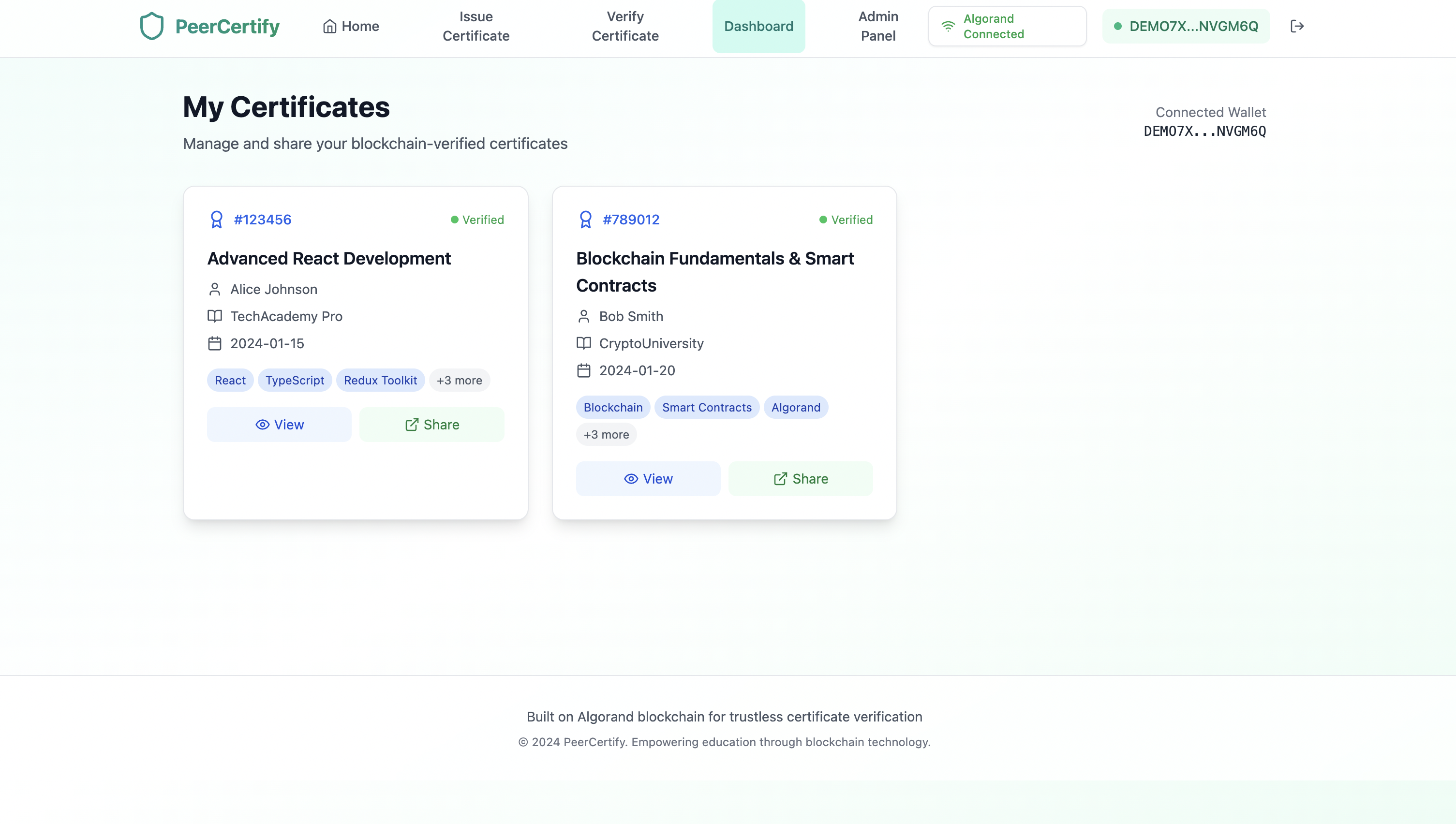Image resolution: width=1456 pixels, height=824 pixels.
Task: Click the PeerCertify shield logo icon
Action: 152,26
